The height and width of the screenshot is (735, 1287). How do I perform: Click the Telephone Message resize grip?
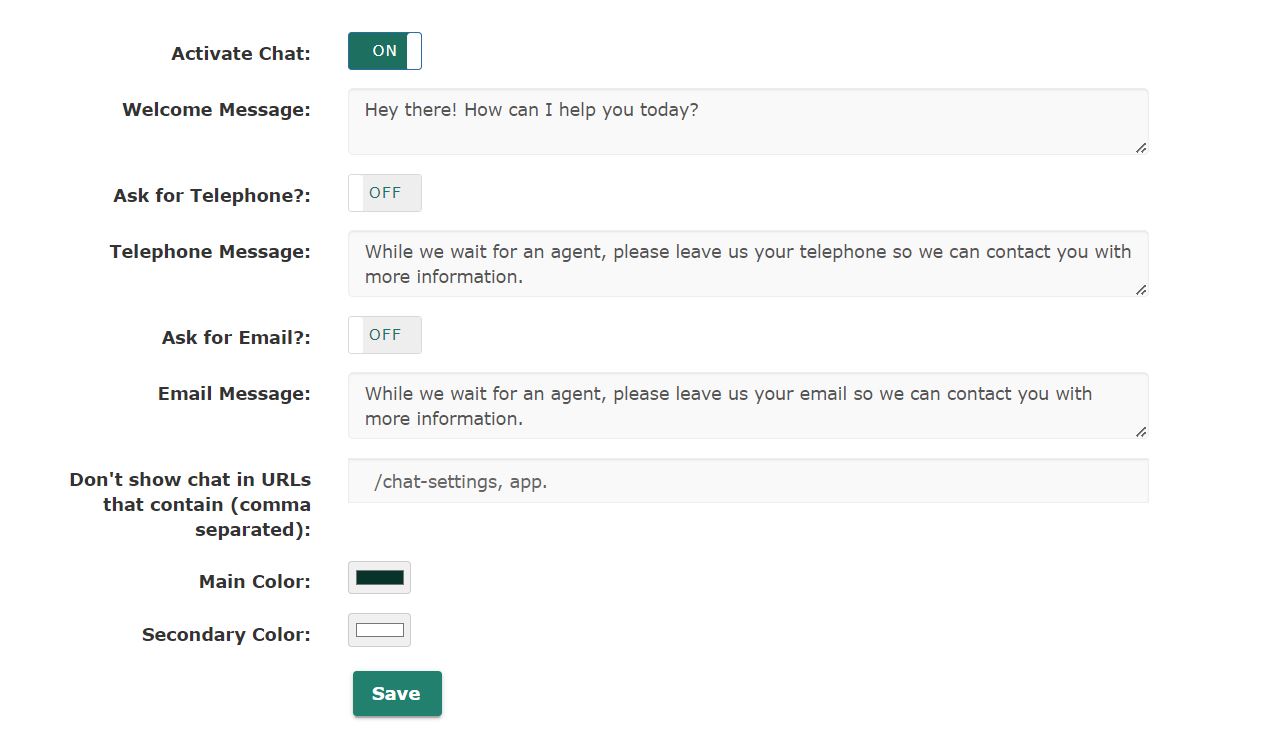click(x=1141, y=290)
